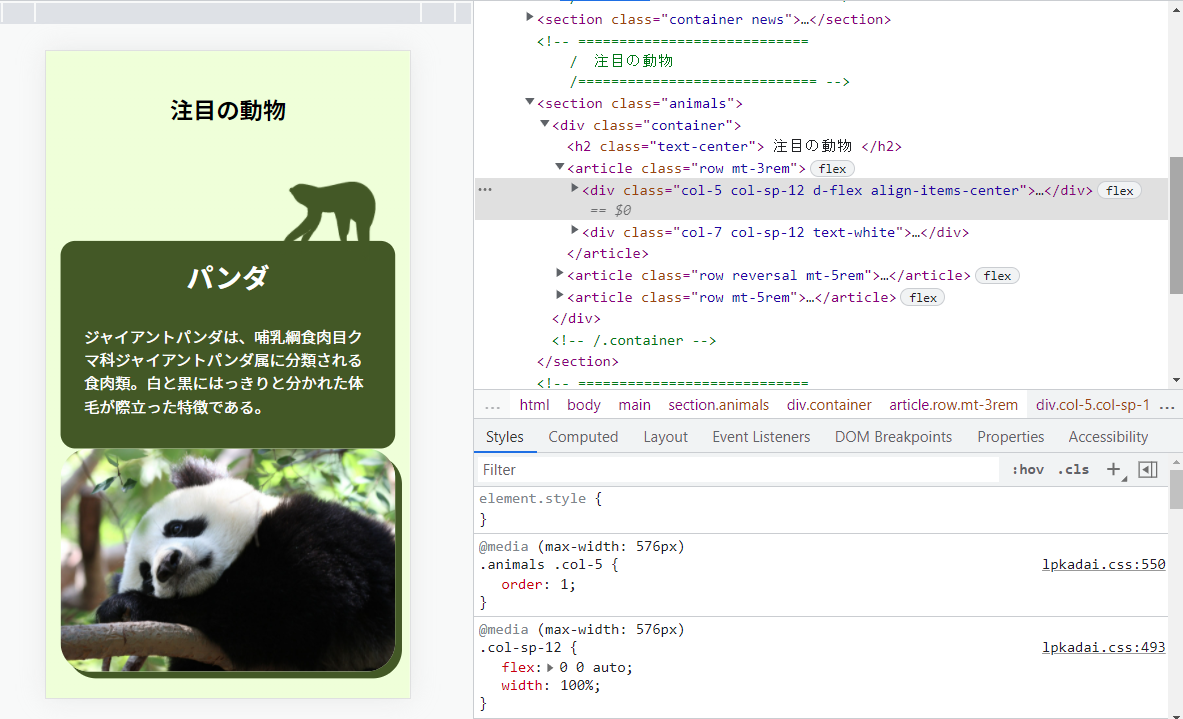This screenshot has width=1183, height=719.
Task: Select body in the breadcrumb bar
Action: (x=584, y=405)
